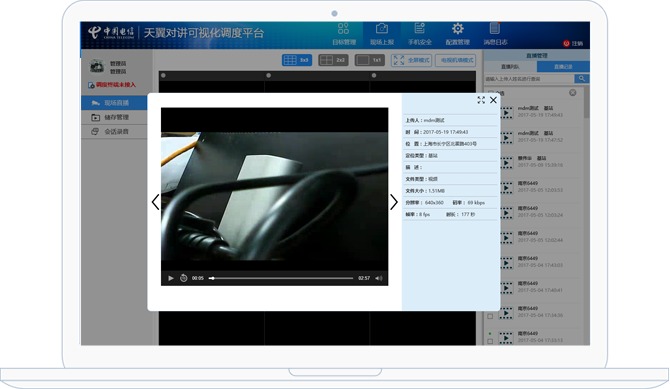Click the replay/rewind icon in the player
The height and width of the screenshot is (389, 670).
(x=184, y=278)
